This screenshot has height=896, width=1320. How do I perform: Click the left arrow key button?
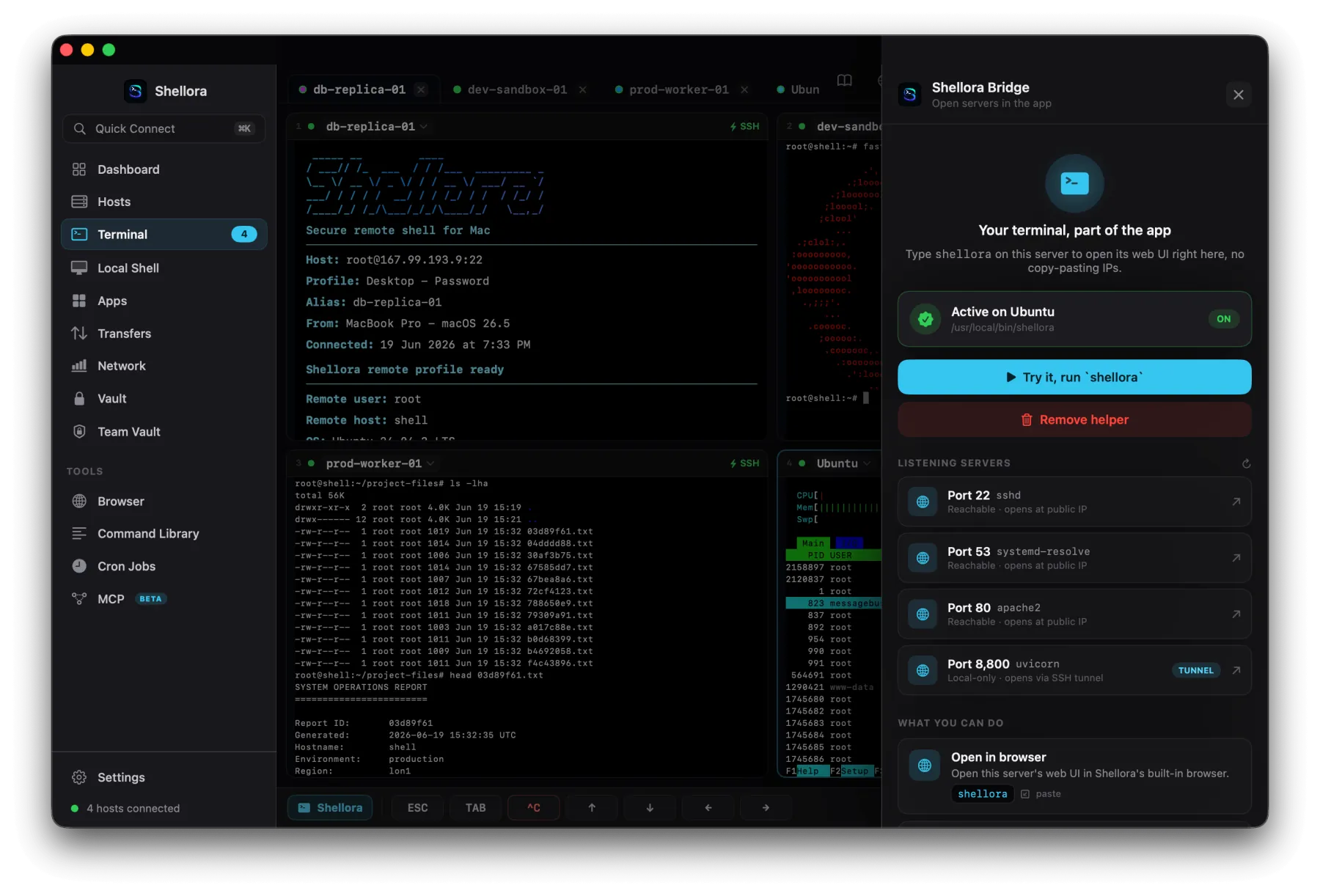708,807
